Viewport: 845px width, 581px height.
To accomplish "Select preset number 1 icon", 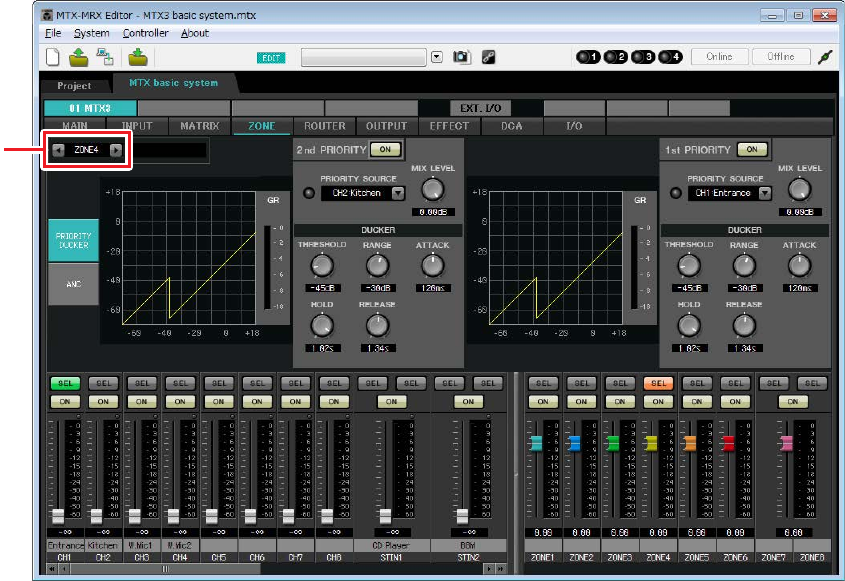I will [588, 57].
